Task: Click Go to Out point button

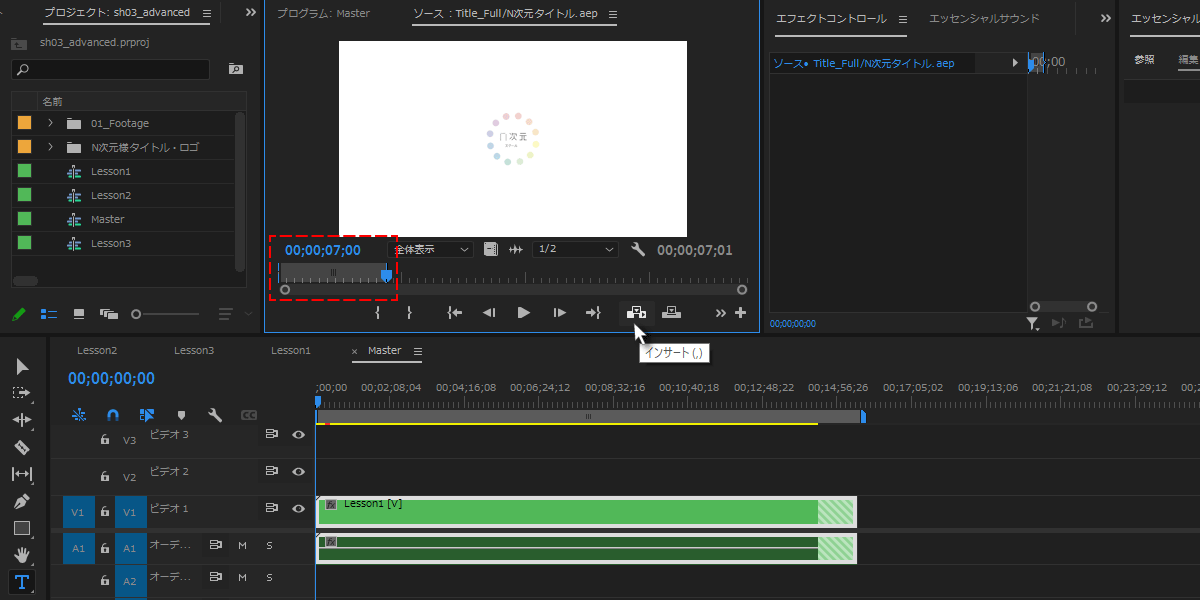Action: tap(593, 312)
